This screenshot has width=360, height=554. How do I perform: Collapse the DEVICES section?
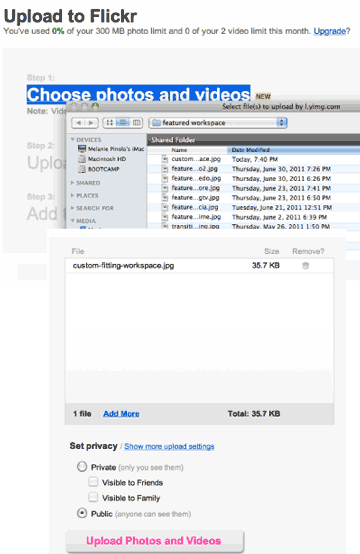72,140
